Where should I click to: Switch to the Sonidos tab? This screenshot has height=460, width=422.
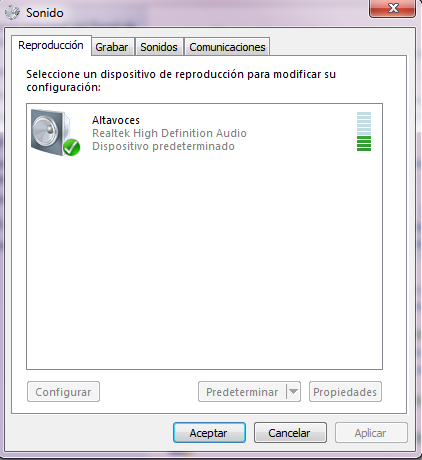click(x=159, y=47)
